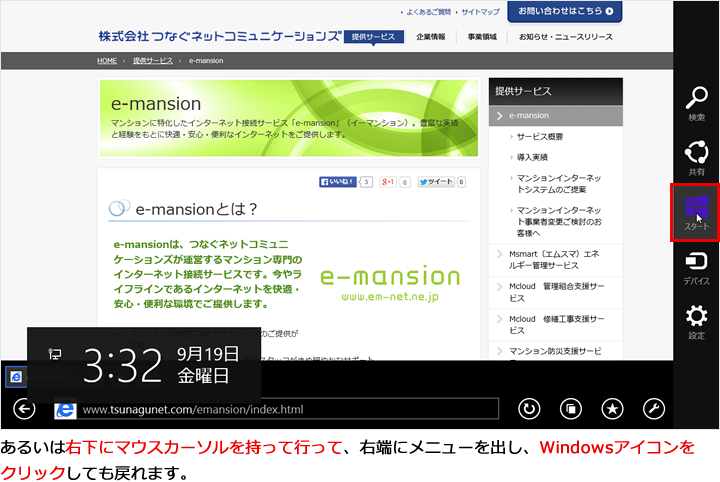
Task: Click the お問い合わせはこちら button
Action: point(565,11)
